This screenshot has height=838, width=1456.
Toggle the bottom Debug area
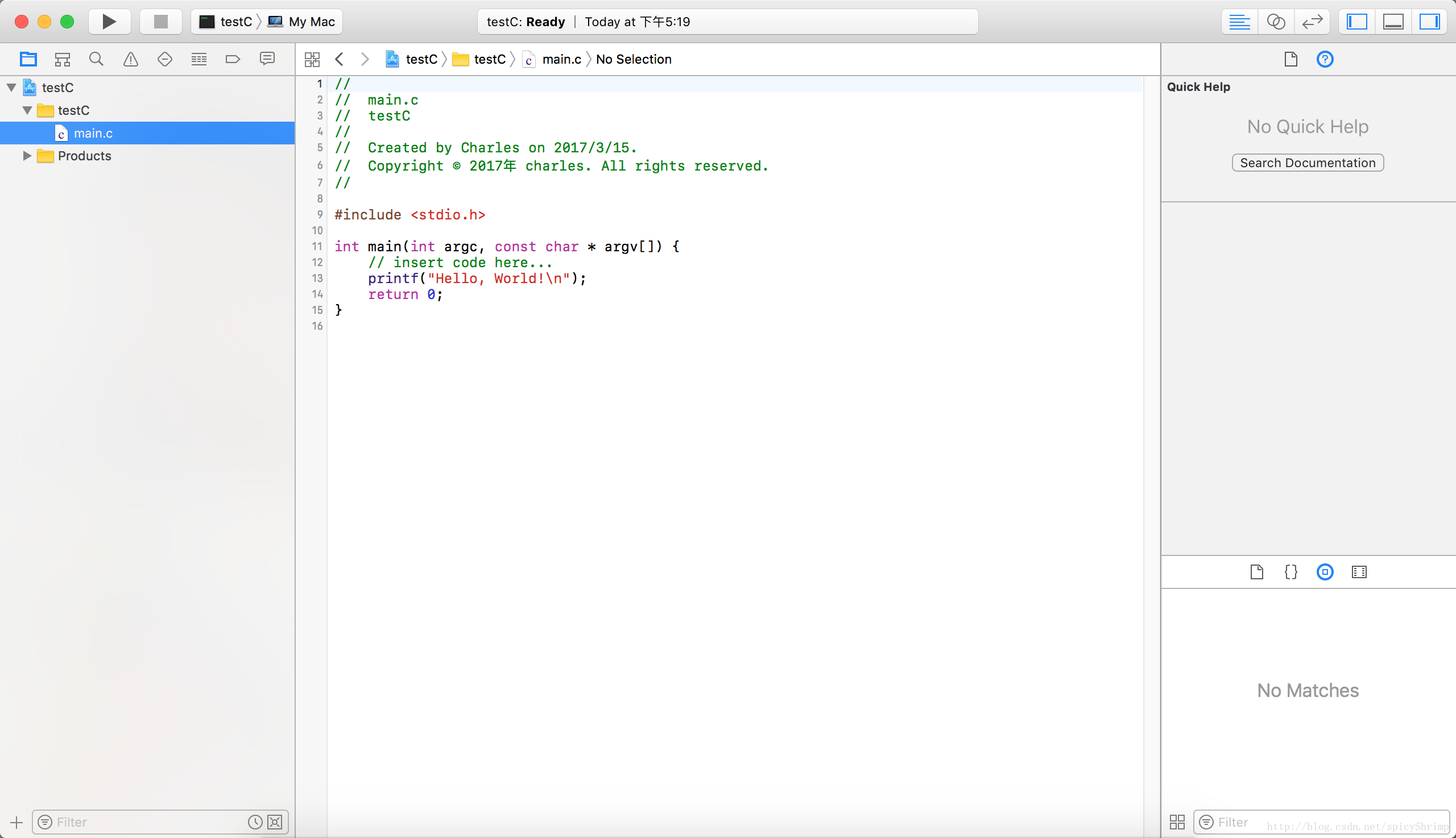[1393, 22]
